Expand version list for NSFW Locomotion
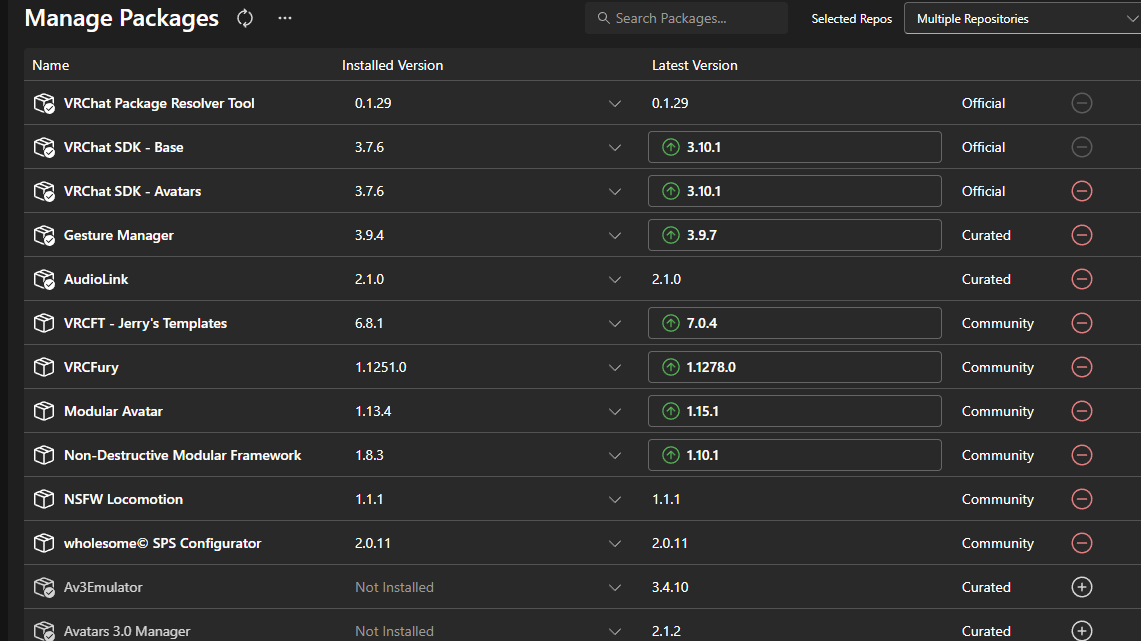The width and height of the screenshot is (1141, 641). 615,500
